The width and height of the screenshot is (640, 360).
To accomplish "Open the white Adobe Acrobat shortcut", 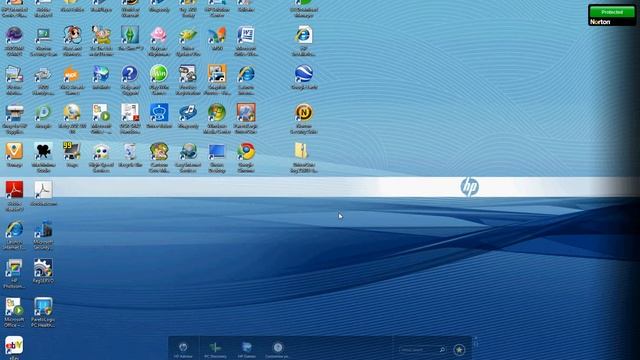I will [x=43, y=190].
